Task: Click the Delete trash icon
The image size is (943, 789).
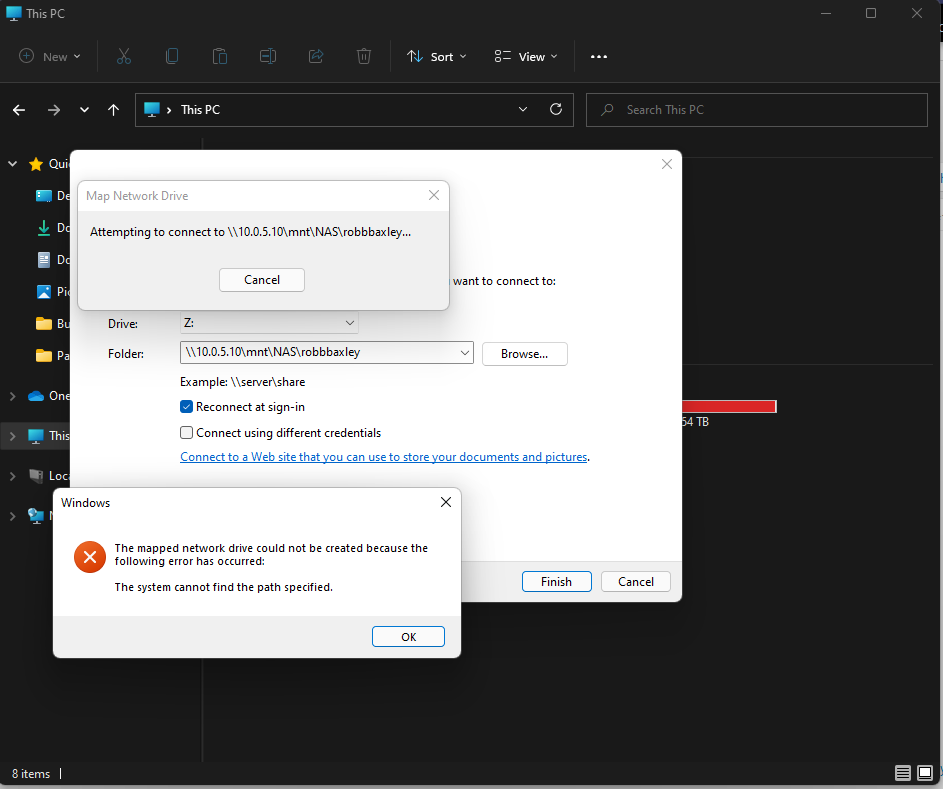Action: [x=364, y=57]
